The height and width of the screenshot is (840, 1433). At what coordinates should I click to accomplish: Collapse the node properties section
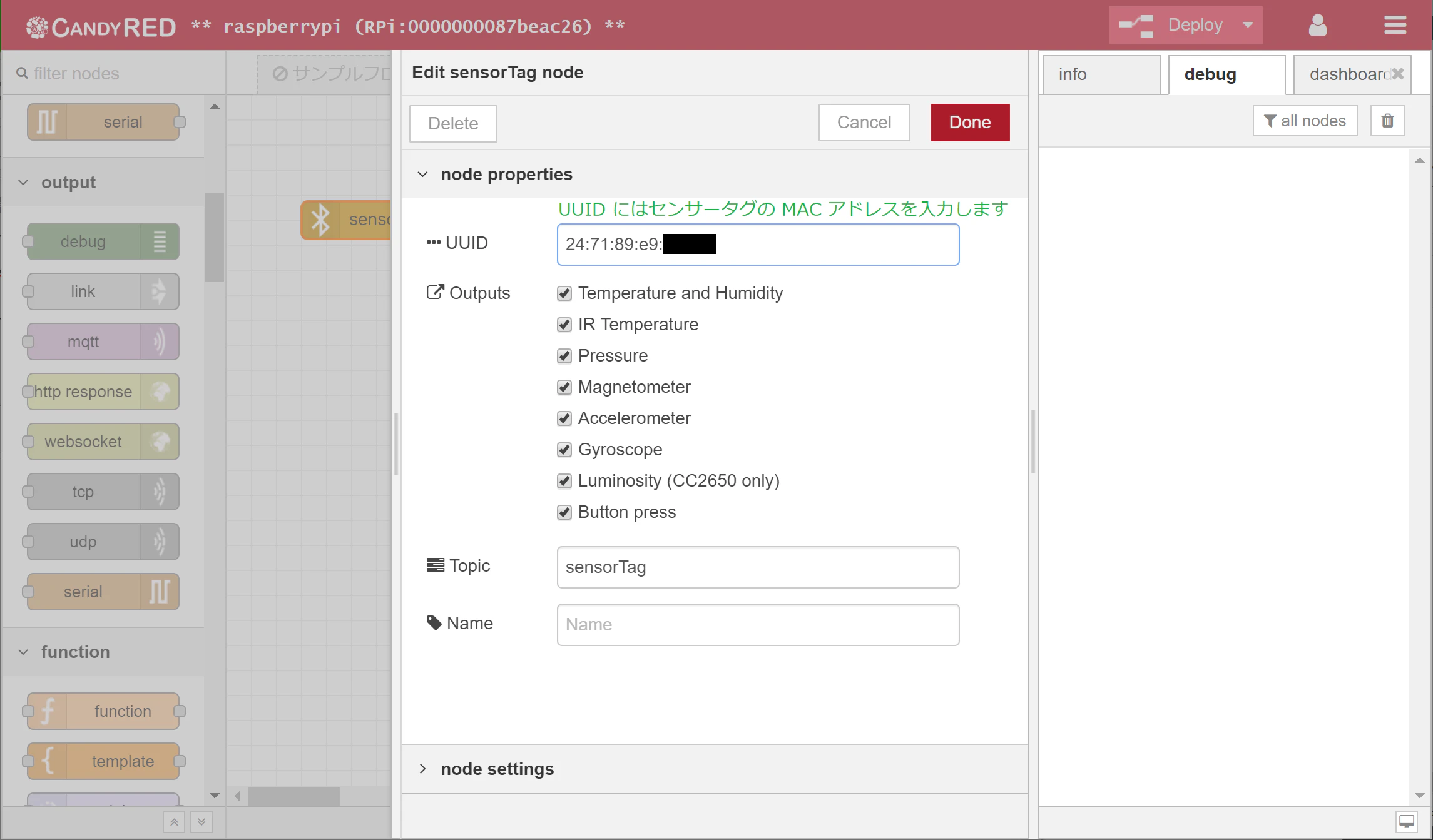point(714,174)
